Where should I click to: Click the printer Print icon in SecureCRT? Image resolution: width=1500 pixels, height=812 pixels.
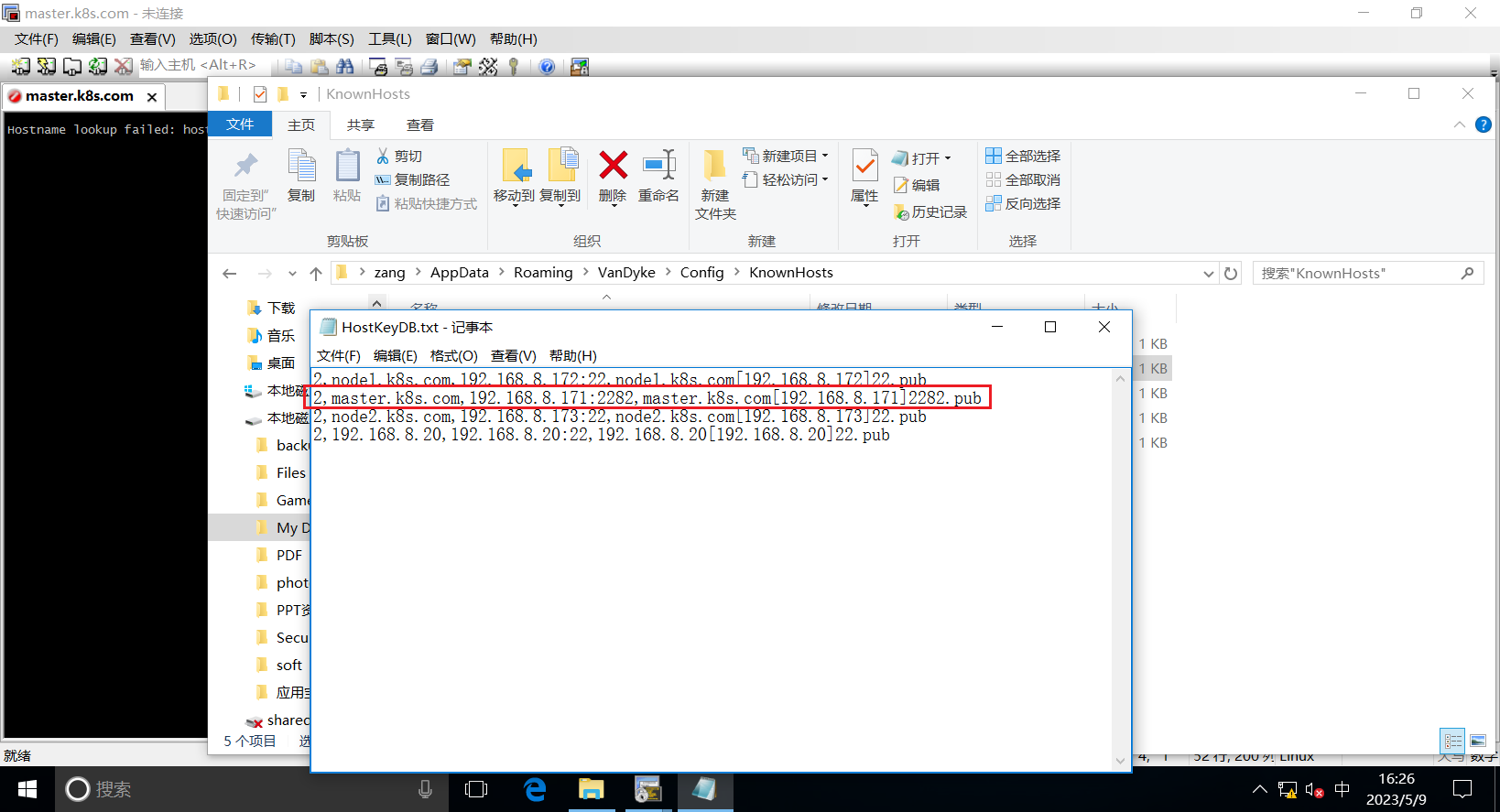(x=429, y=66)
